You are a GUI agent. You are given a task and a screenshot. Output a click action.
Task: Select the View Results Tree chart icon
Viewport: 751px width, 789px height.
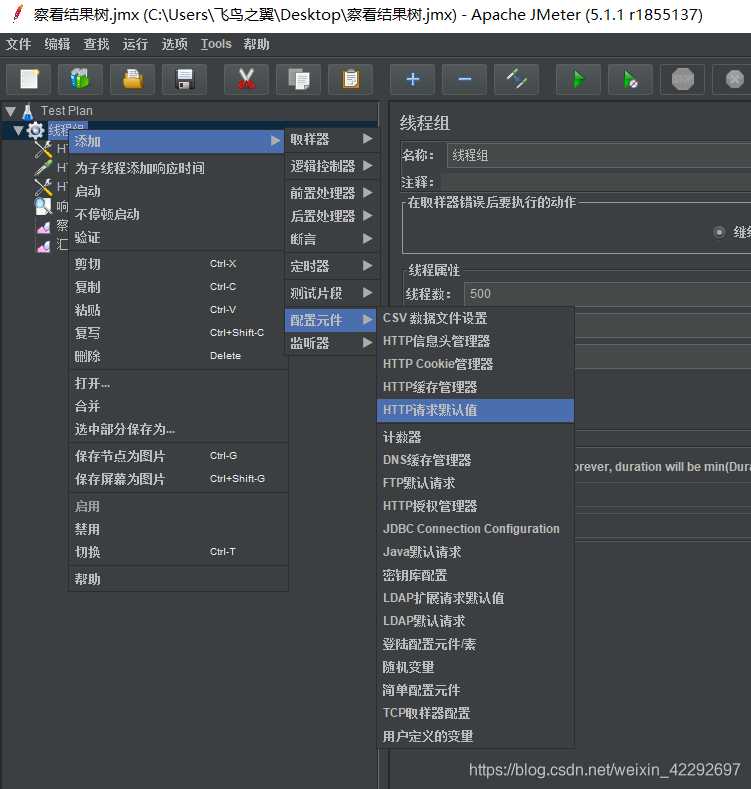[x=44, y=227]
